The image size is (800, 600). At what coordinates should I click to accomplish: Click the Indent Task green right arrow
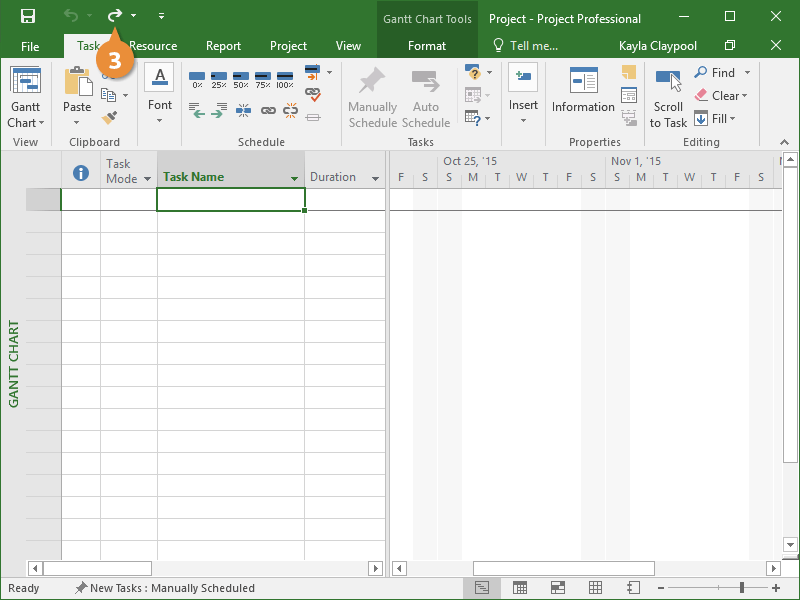coord(217,111)
